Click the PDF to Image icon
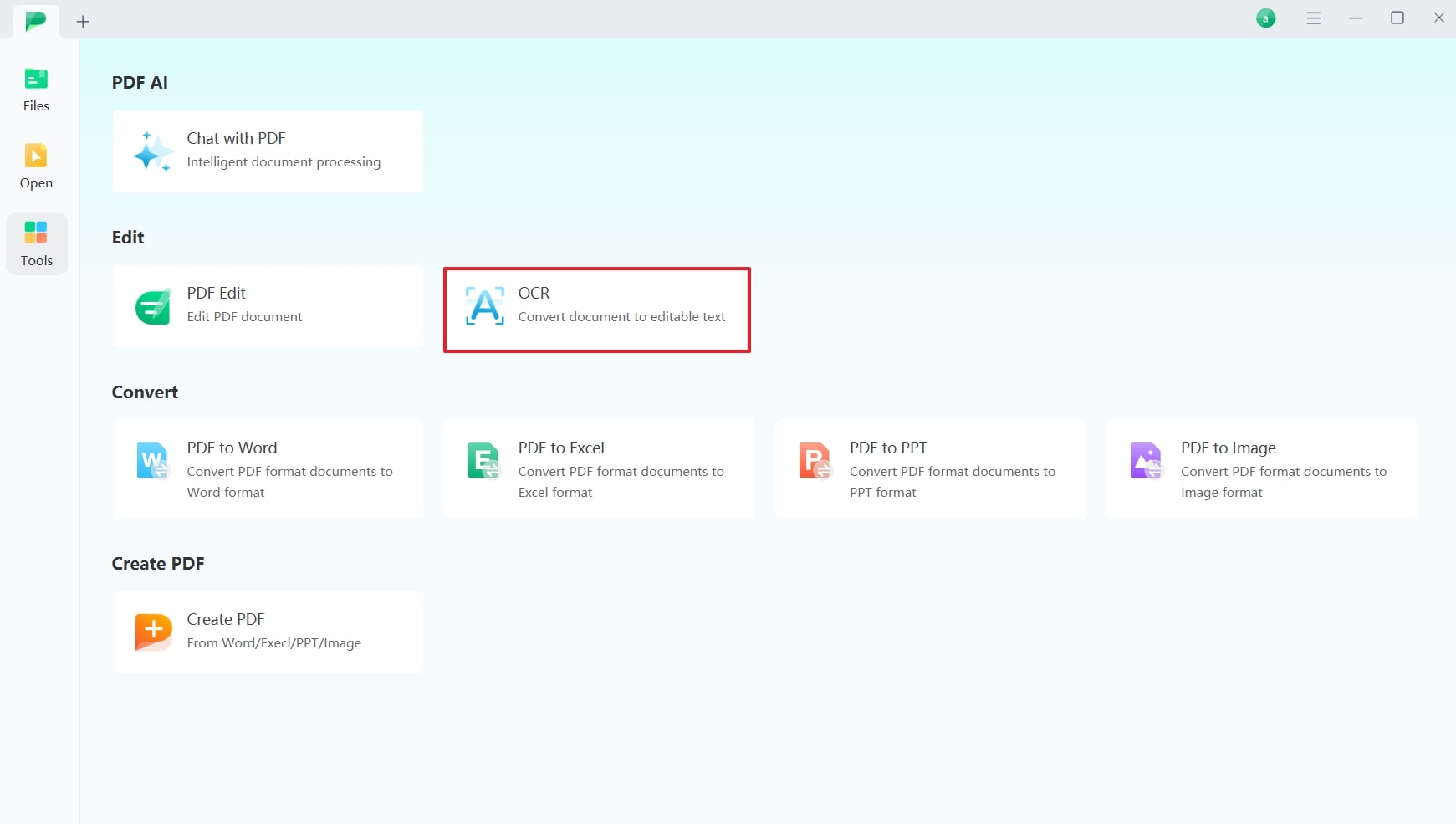The width and height of the screenshot is (1456, 824). click(1147, 460)
